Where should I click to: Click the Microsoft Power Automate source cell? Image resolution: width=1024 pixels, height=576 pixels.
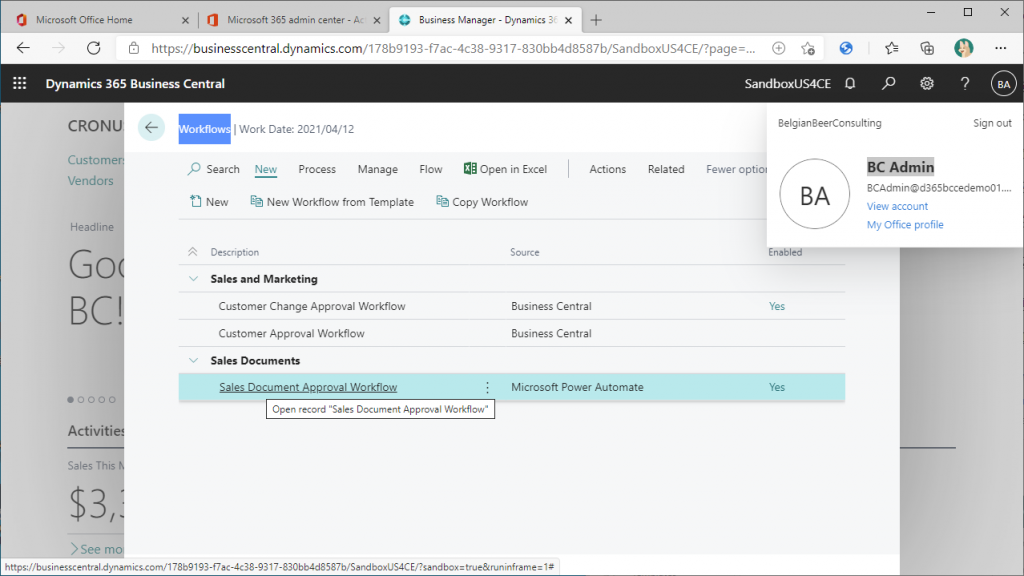pyautogui.click(x=577, y=387)
